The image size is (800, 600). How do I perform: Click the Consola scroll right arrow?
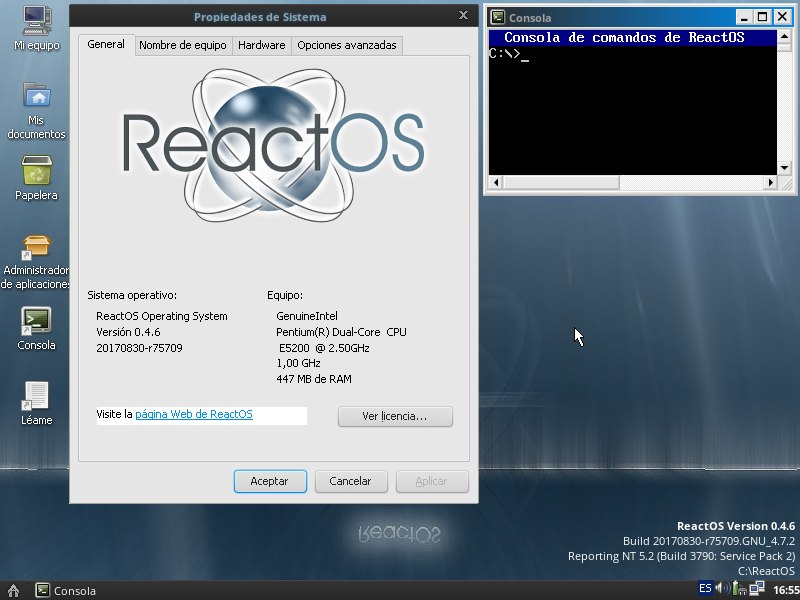(770, 182)
